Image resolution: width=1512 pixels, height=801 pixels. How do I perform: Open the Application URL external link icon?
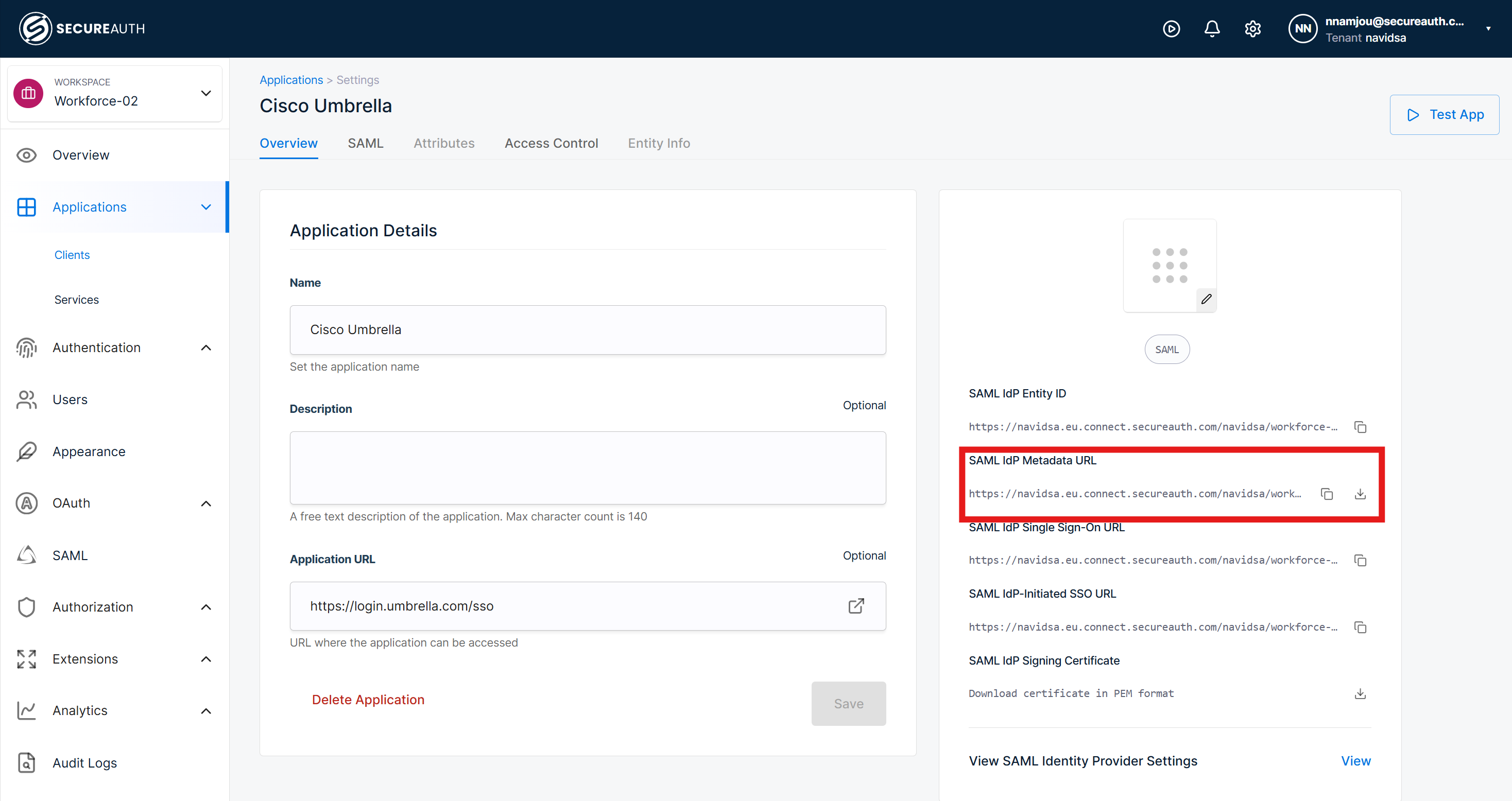[x=856, y=606]
